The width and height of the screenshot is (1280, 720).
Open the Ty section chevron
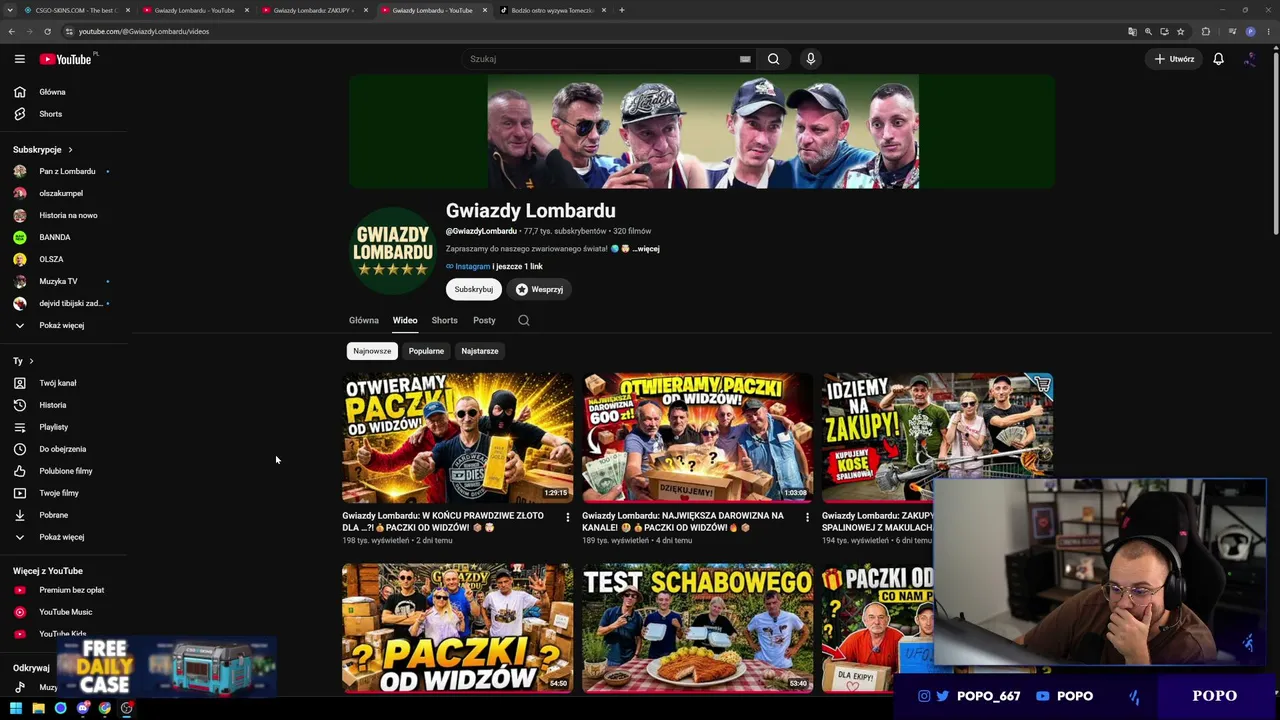pyautogui.click(x=31, y=361)
